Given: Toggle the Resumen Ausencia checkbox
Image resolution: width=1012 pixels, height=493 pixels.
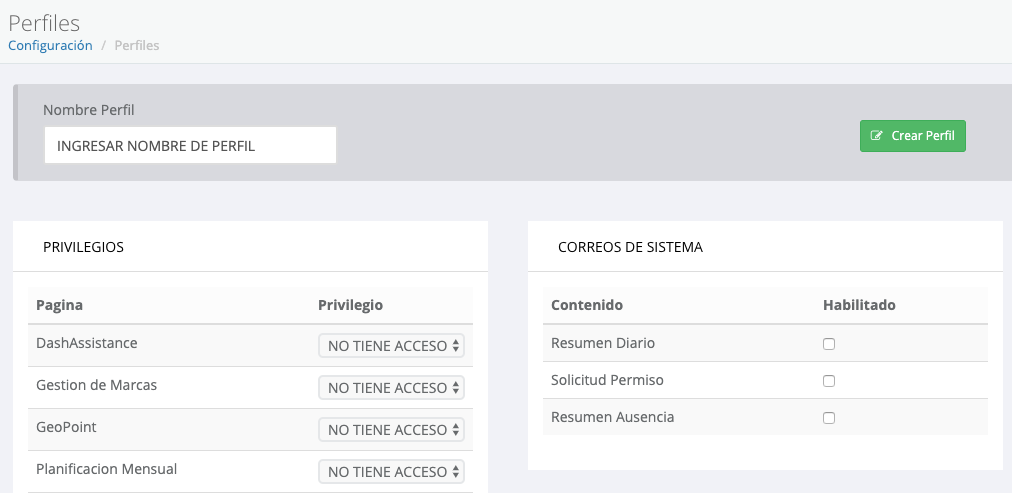Looking at the screenshot, I should tap(829, 418).
